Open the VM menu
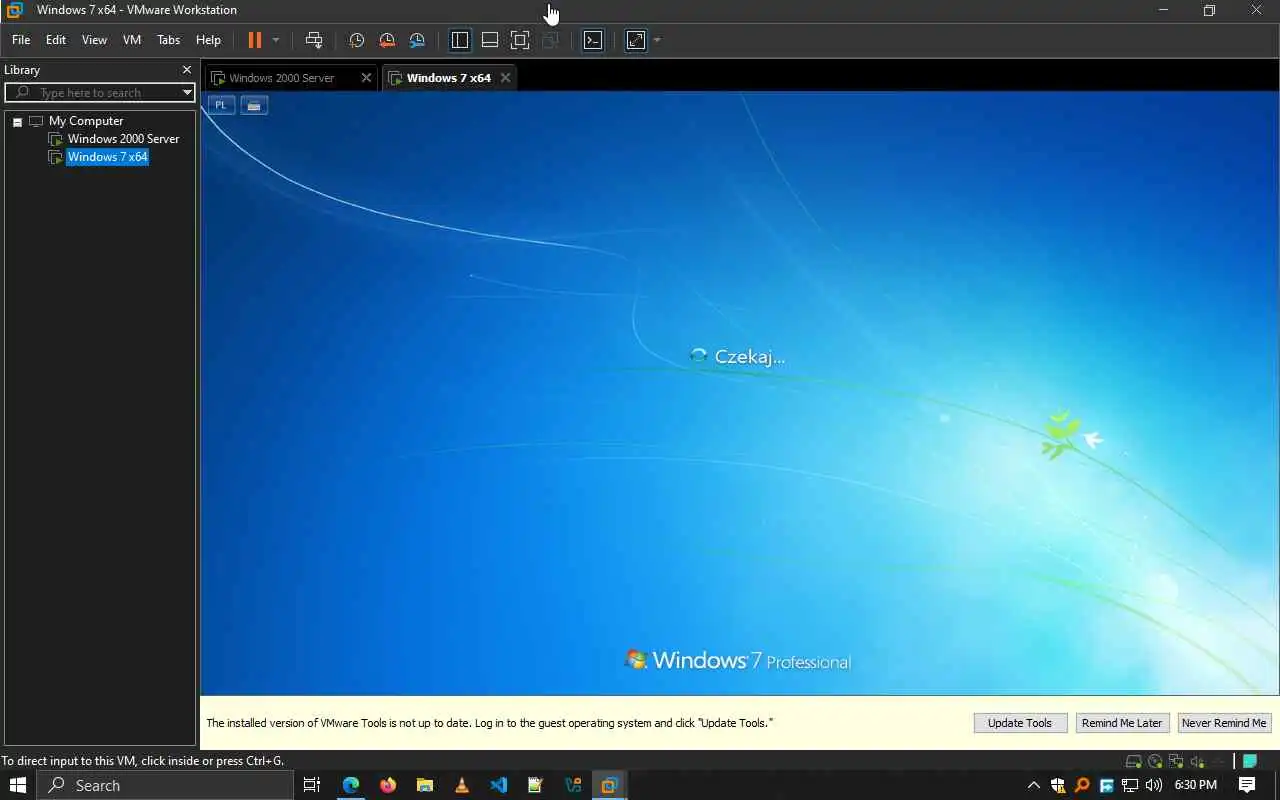The image size is (1280, 800). (x=132, y=40)
